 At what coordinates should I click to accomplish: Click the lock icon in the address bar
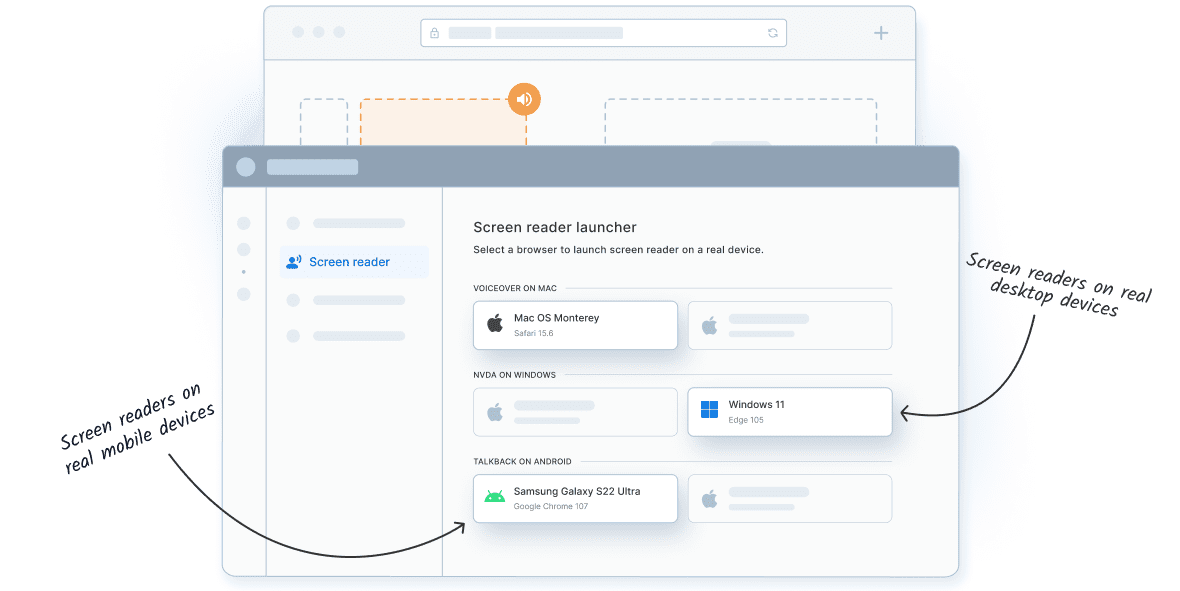434,32
